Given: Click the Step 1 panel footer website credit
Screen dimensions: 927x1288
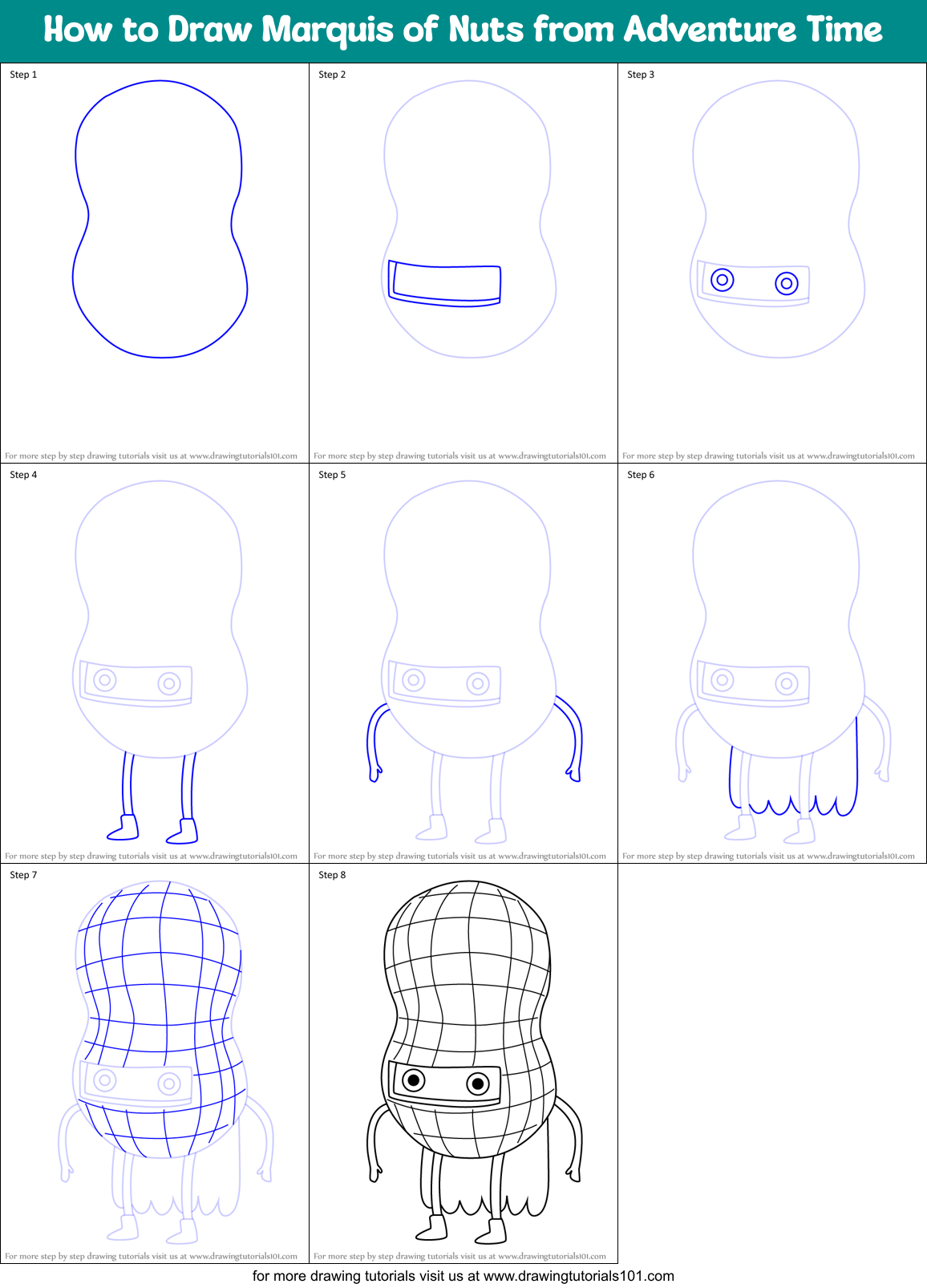Looking at the screenshot, I should 152,456.
